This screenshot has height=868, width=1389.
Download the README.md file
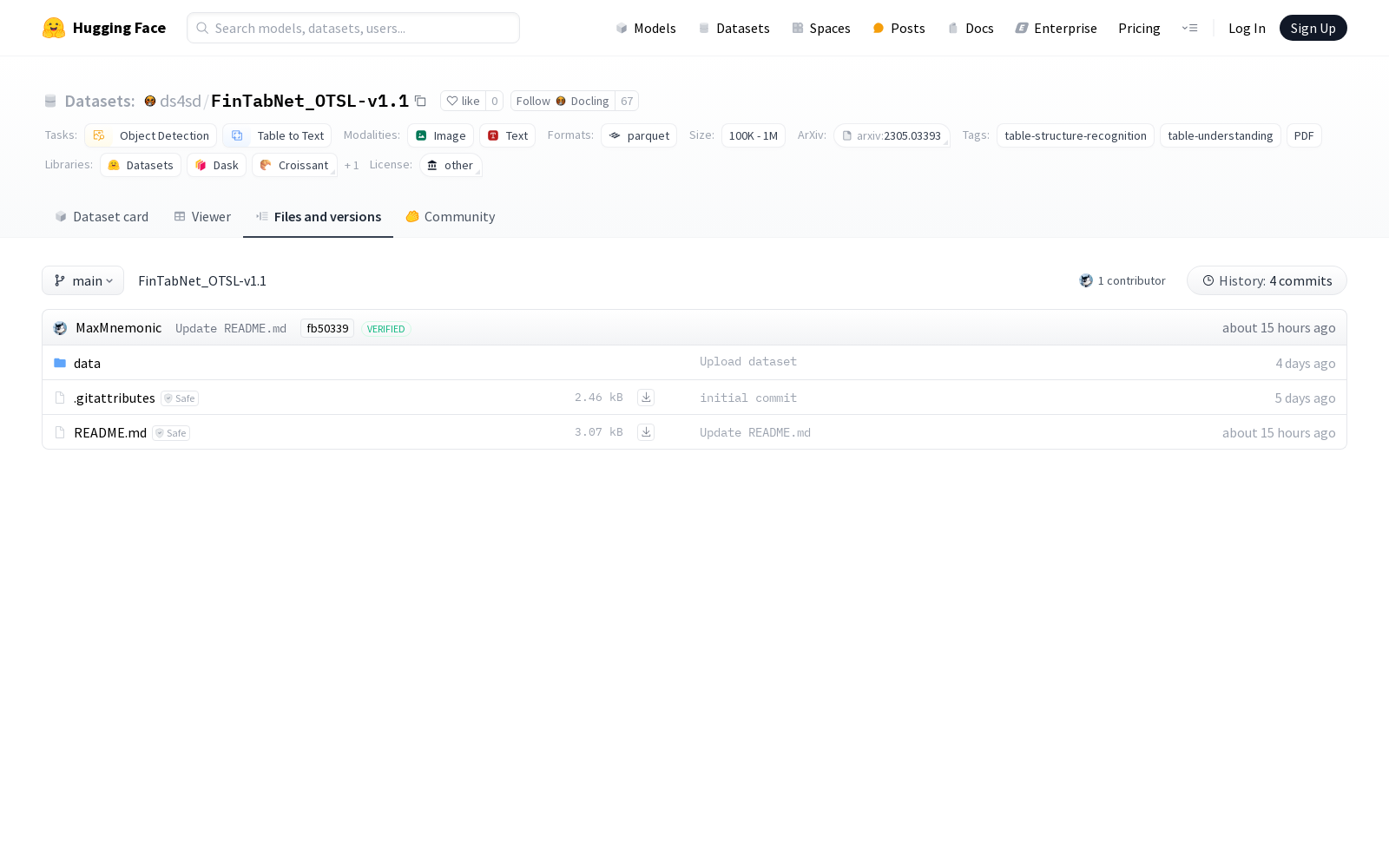[x=646, y=431]
